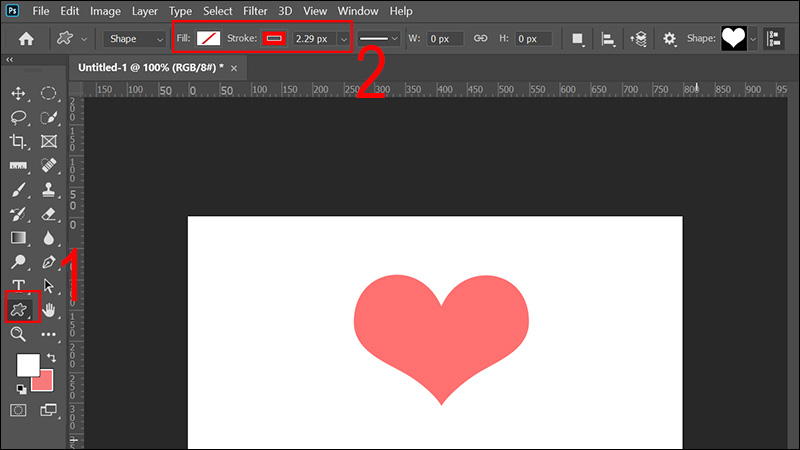Image resolution: width=800 pixels, height=450 pixels.
Task: Select the Hand tool
Action: 49,310
